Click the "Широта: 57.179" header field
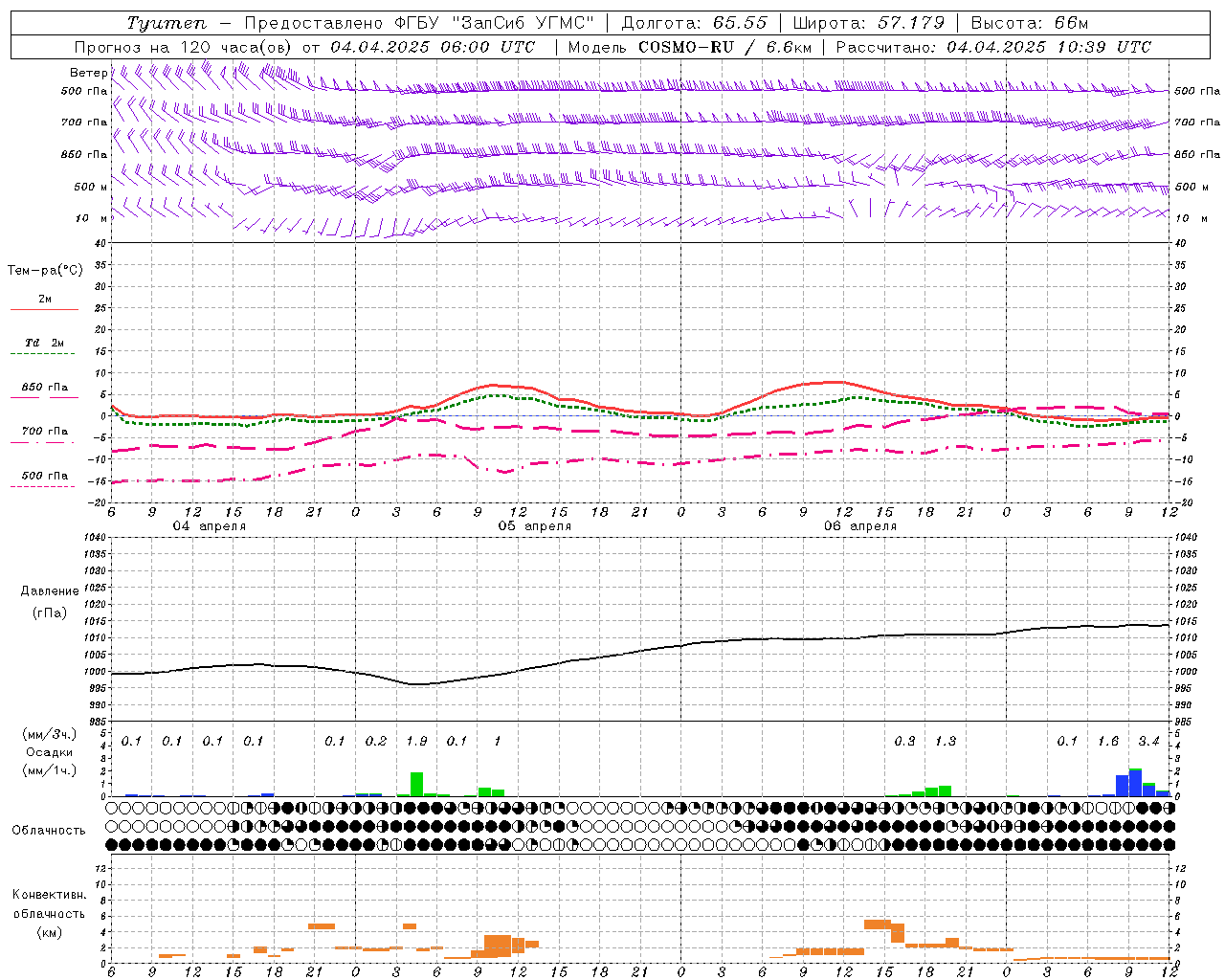Image resolution: width=1225 pixels, height=980 pixels. pos(869,24)
